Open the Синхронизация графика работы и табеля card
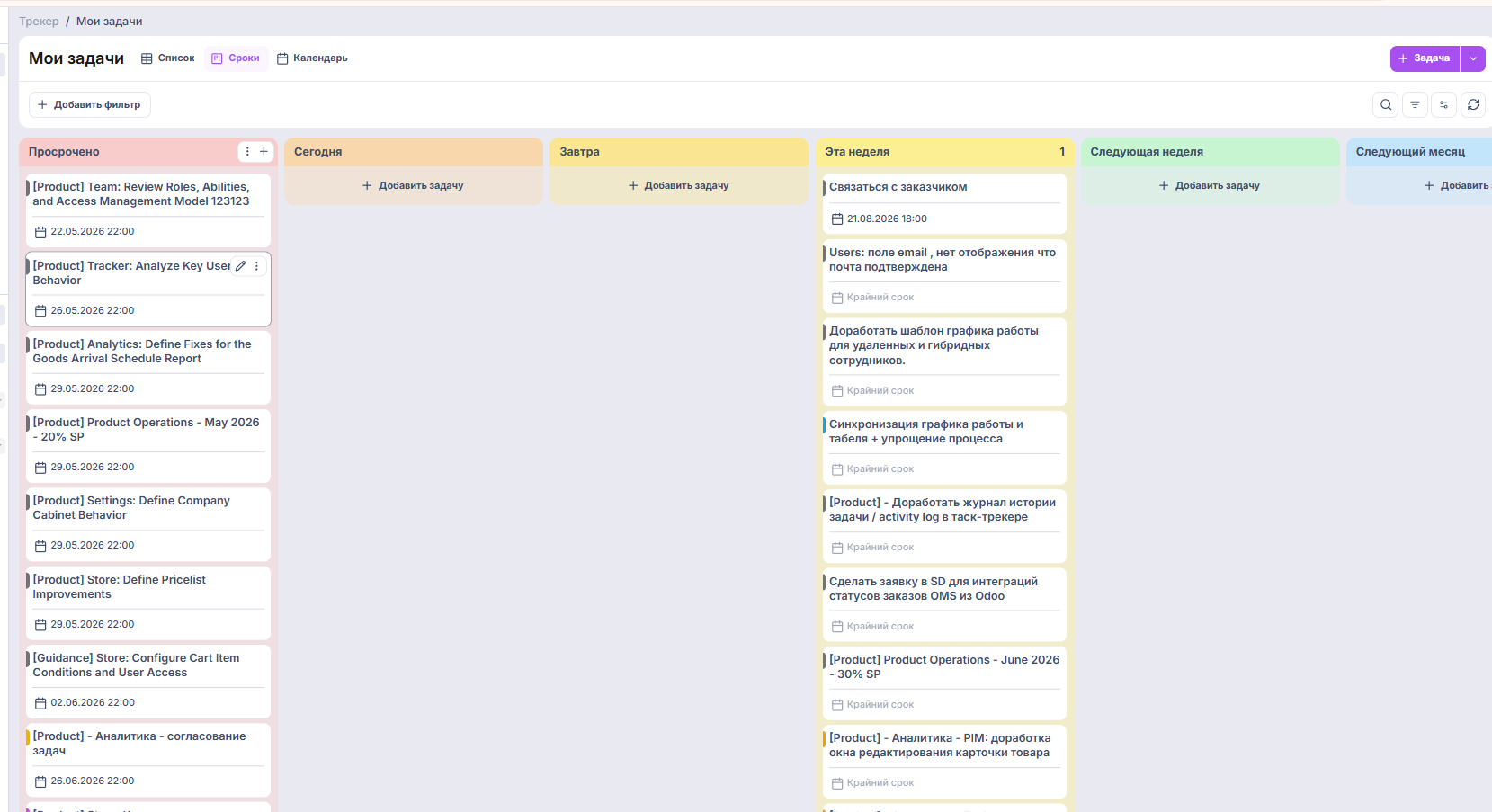 [944, 447]
